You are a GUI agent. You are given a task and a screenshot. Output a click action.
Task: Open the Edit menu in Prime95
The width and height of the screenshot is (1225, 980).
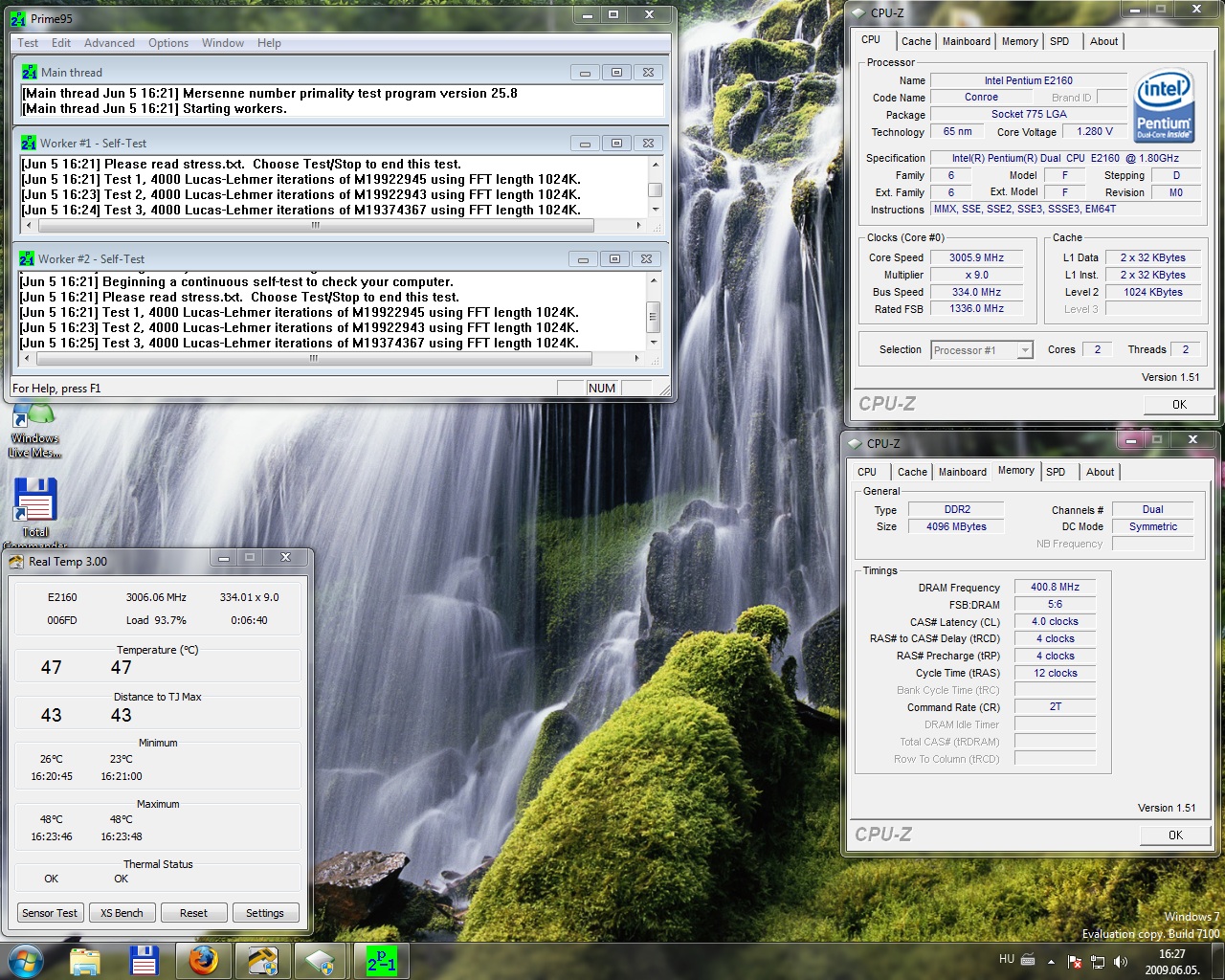click(x=61, y=43)
